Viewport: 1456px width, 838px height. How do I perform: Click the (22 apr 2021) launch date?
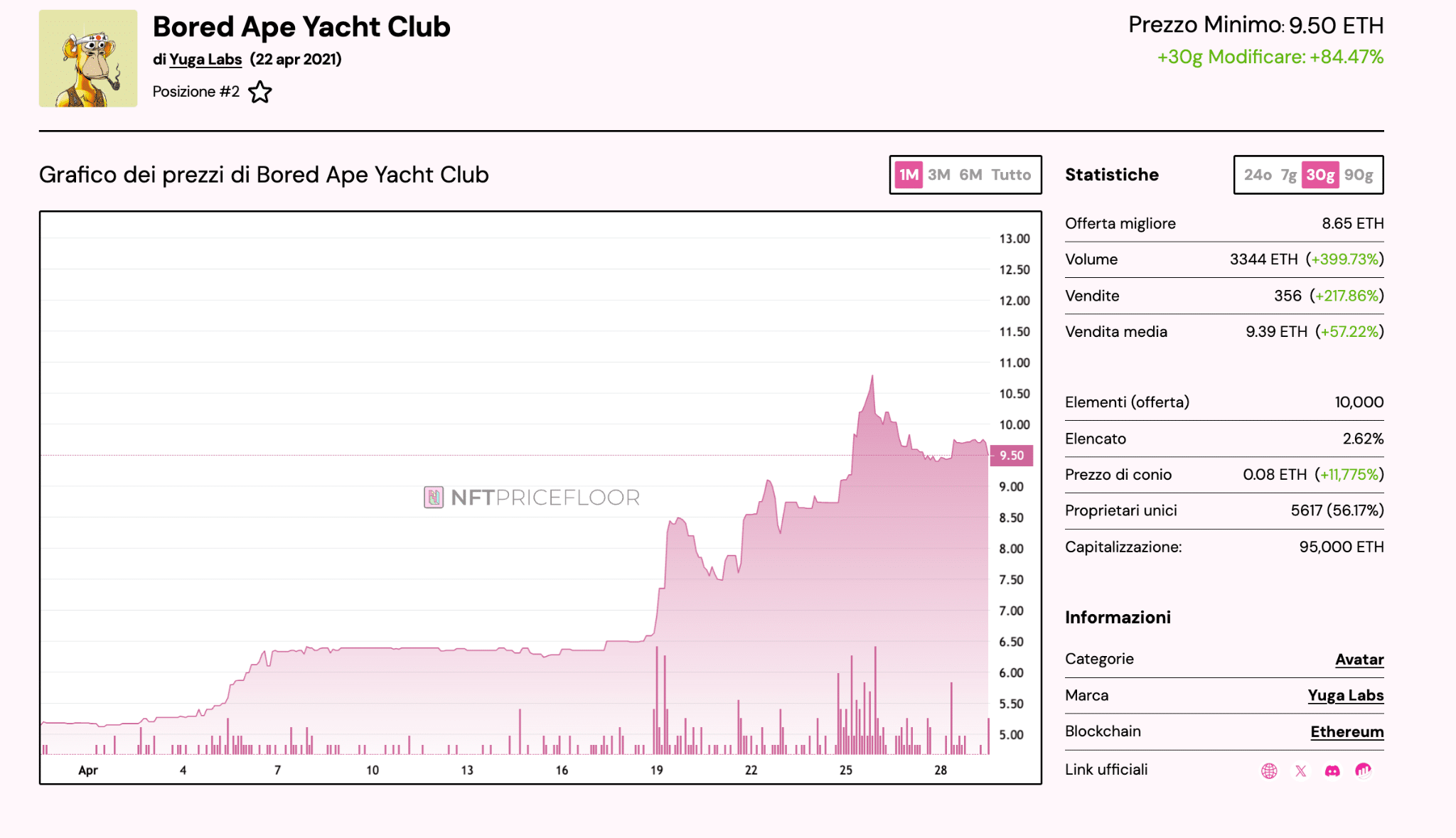click(296, 59)
